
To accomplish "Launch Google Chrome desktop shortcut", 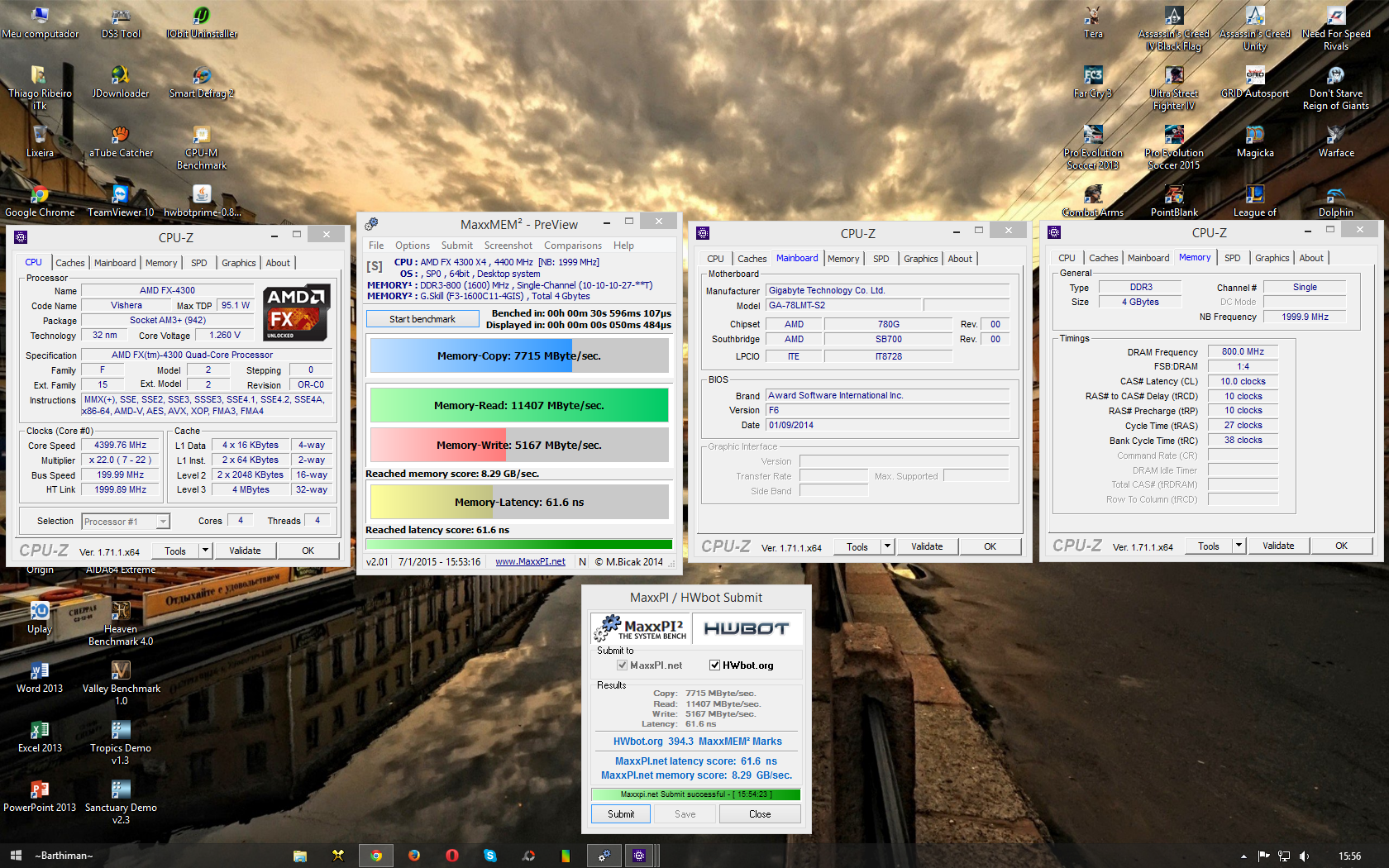I will pos(40,201).
